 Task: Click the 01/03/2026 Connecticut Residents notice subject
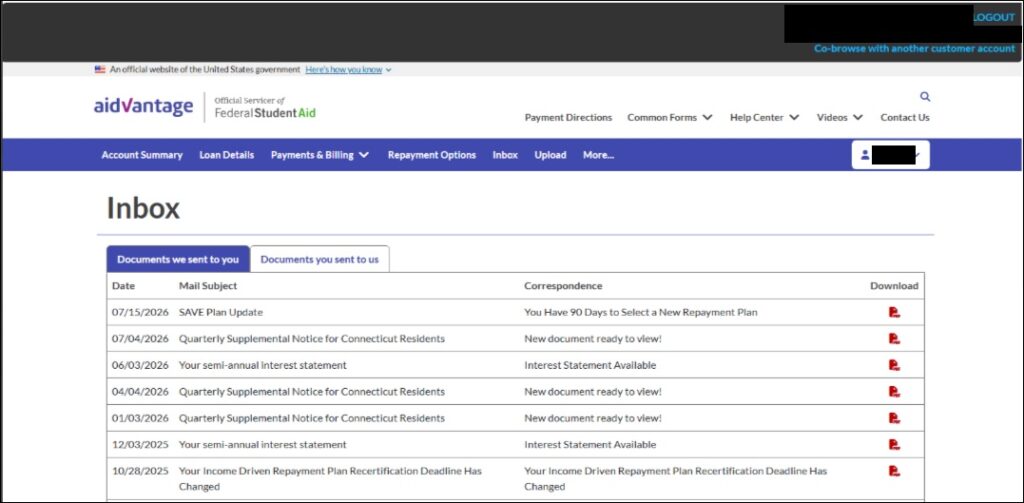[312, 418]
